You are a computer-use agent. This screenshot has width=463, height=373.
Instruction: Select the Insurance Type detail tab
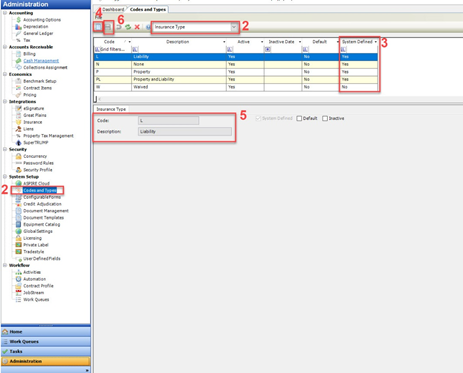pos(111,109)
